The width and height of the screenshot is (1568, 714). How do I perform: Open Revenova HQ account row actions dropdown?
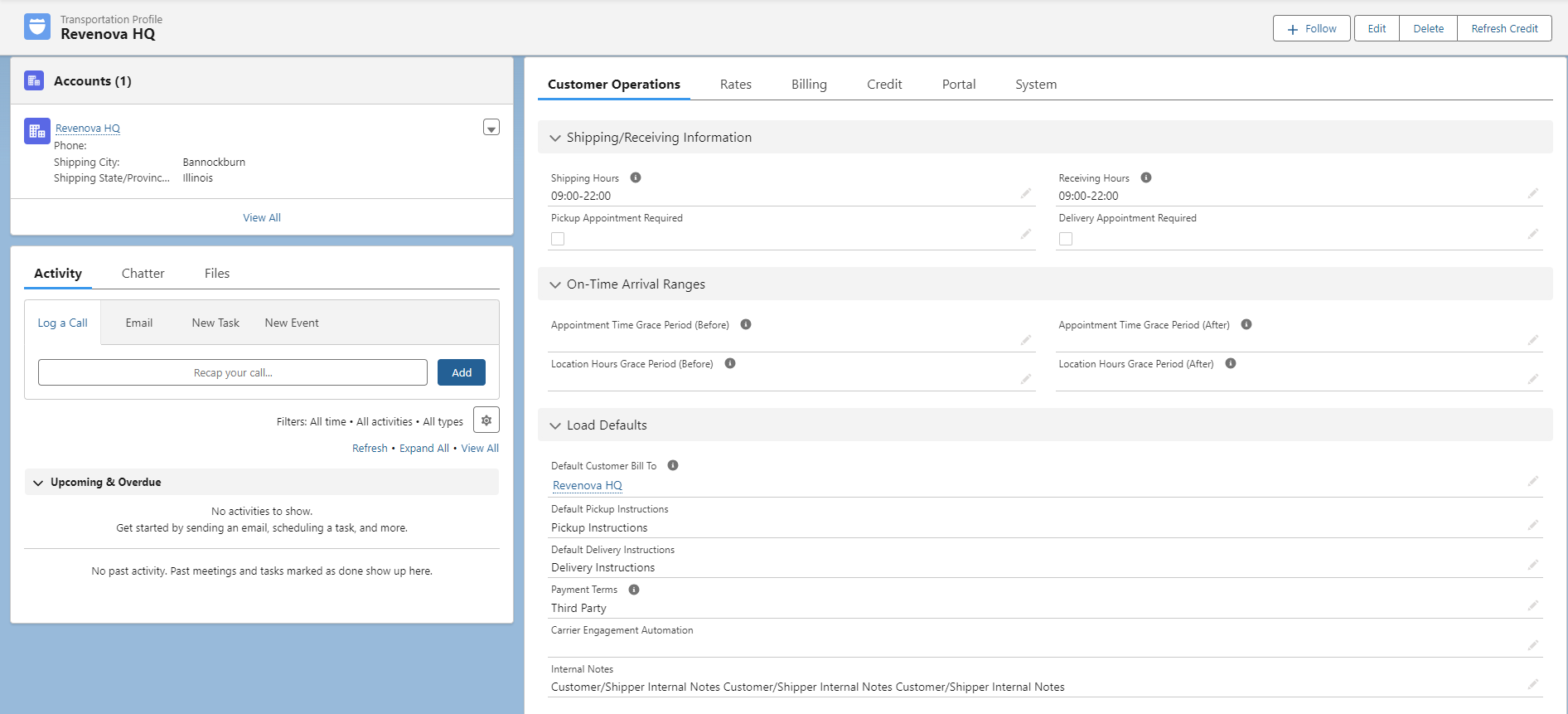[x=491, y=128]
